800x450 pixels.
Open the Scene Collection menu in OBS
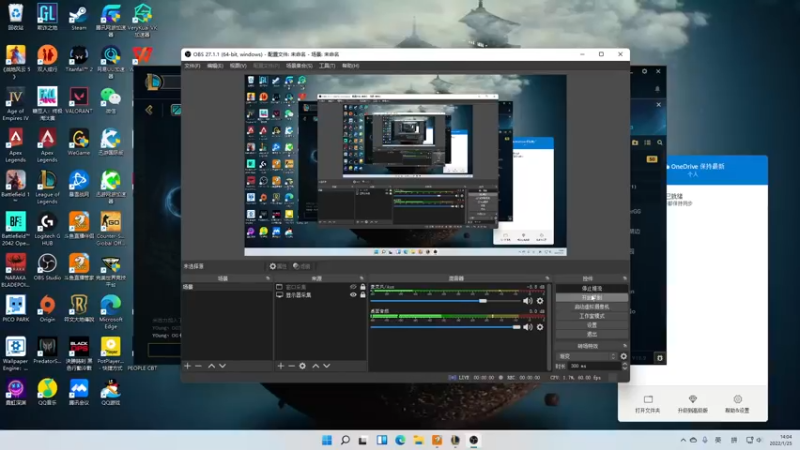pyautogui.click(x=299, y=66)
